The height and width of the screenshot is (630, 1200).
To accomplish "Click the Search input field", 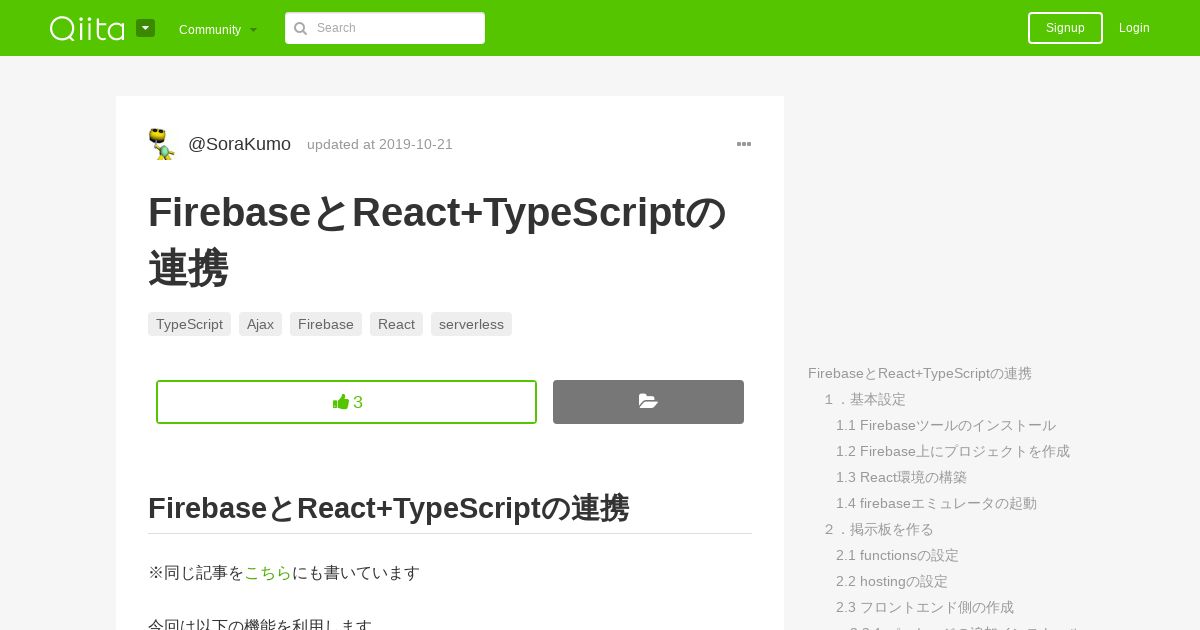I will pos(385,28).
